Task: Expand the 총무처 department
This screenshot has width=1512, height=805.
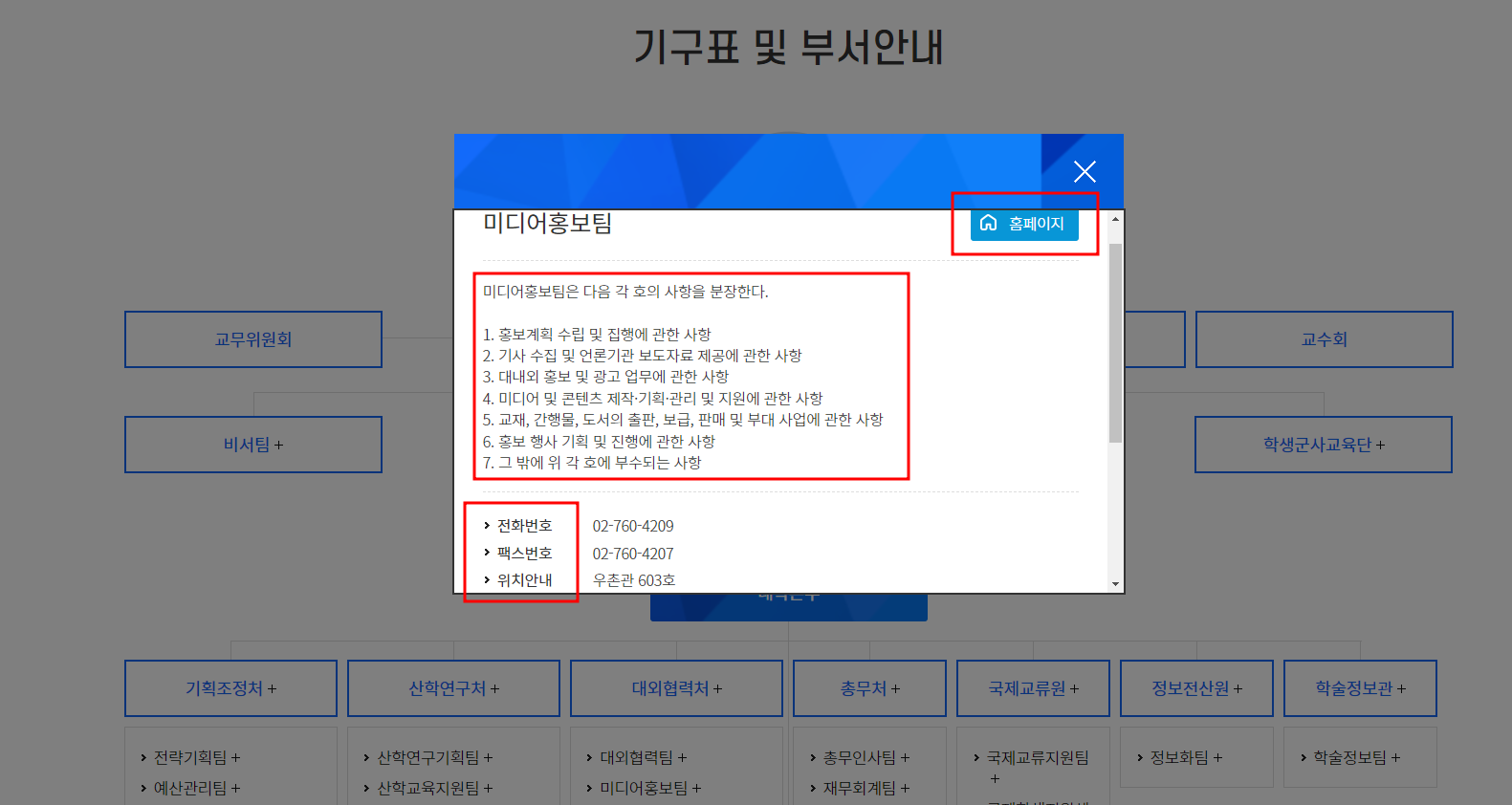Action: [x=869, y=688]
